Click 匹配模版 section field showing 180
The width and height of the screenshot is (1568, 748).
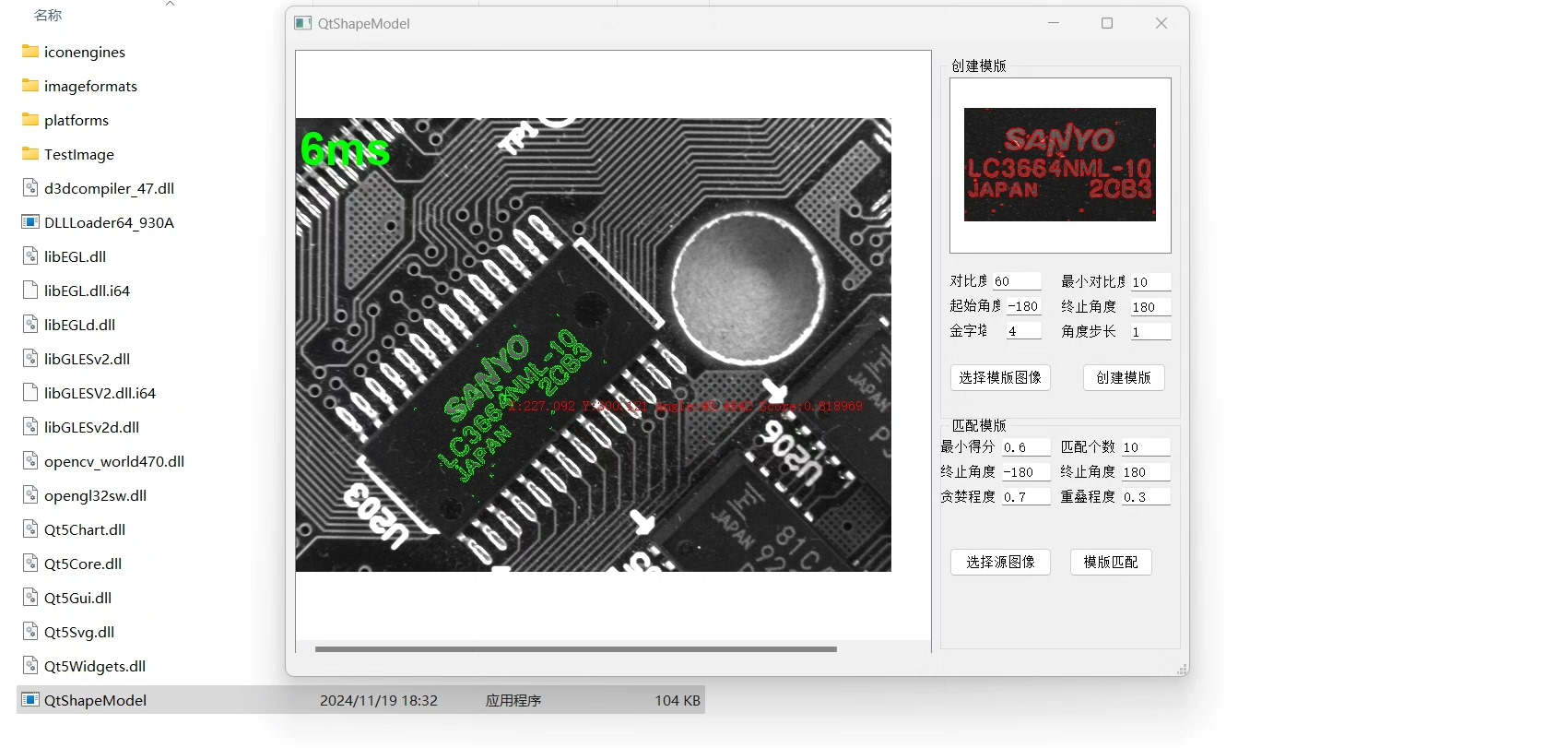coord(1146,471)
